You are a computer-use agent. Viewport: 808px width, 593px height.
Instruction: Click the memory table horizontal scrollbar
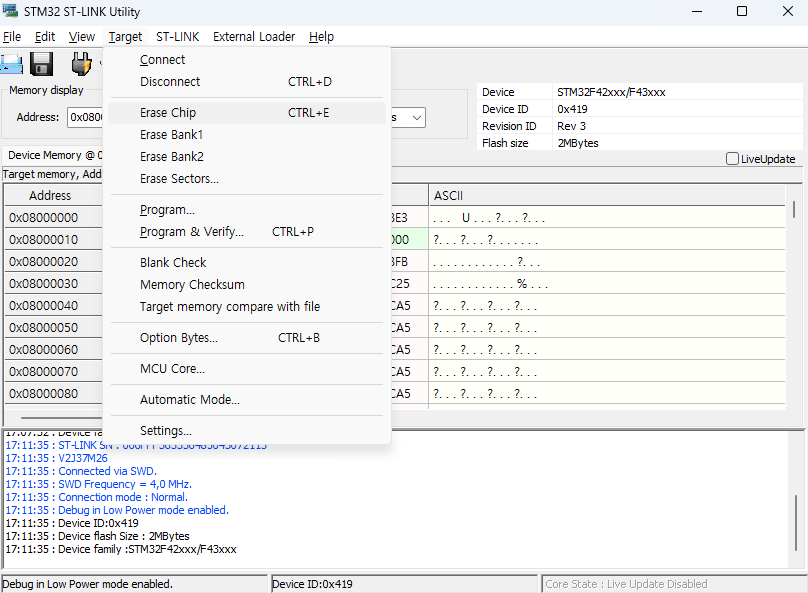(62, 417)
